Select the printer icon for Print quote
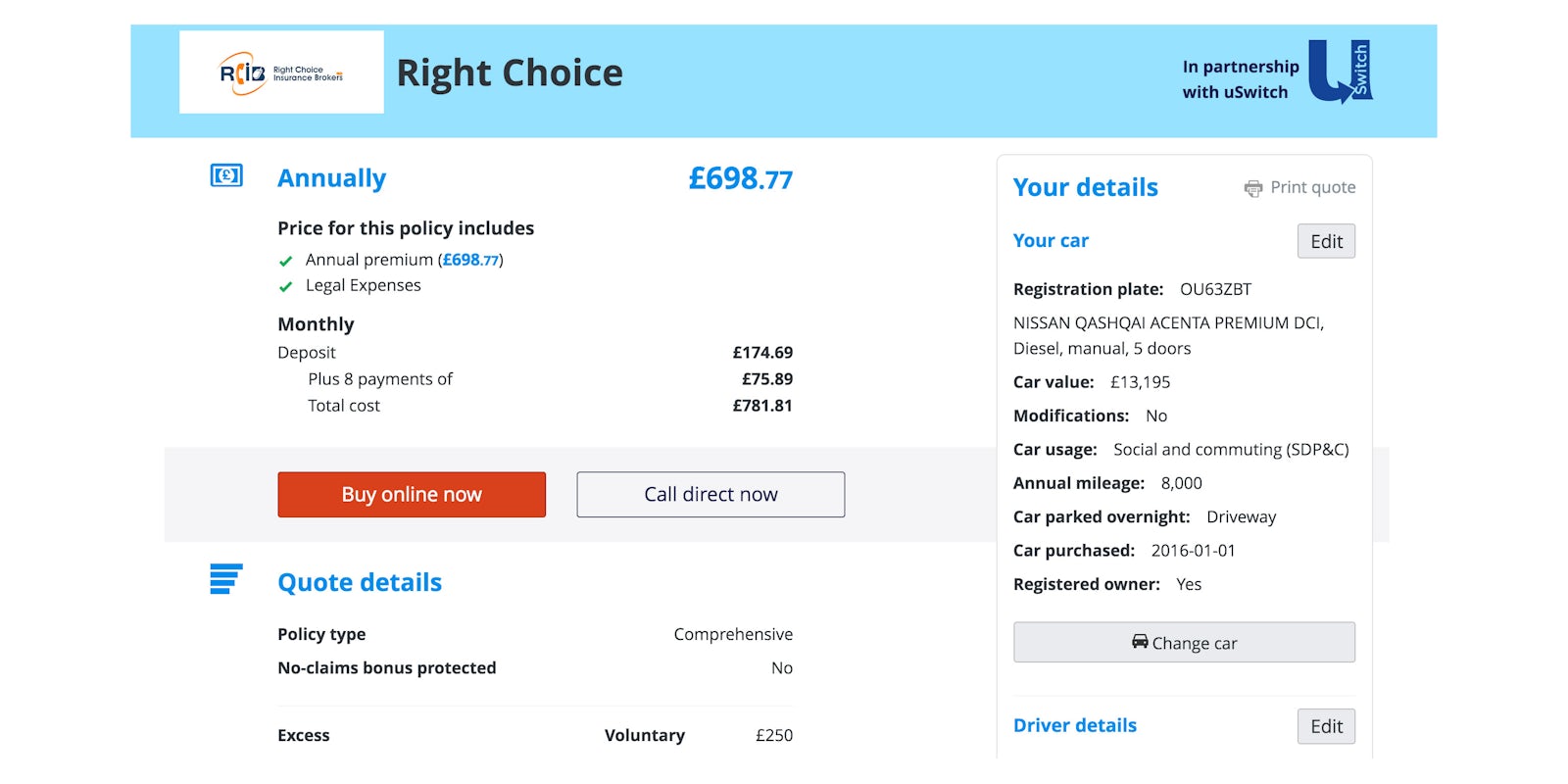 pyautogui.click(x=1253, y=187)
